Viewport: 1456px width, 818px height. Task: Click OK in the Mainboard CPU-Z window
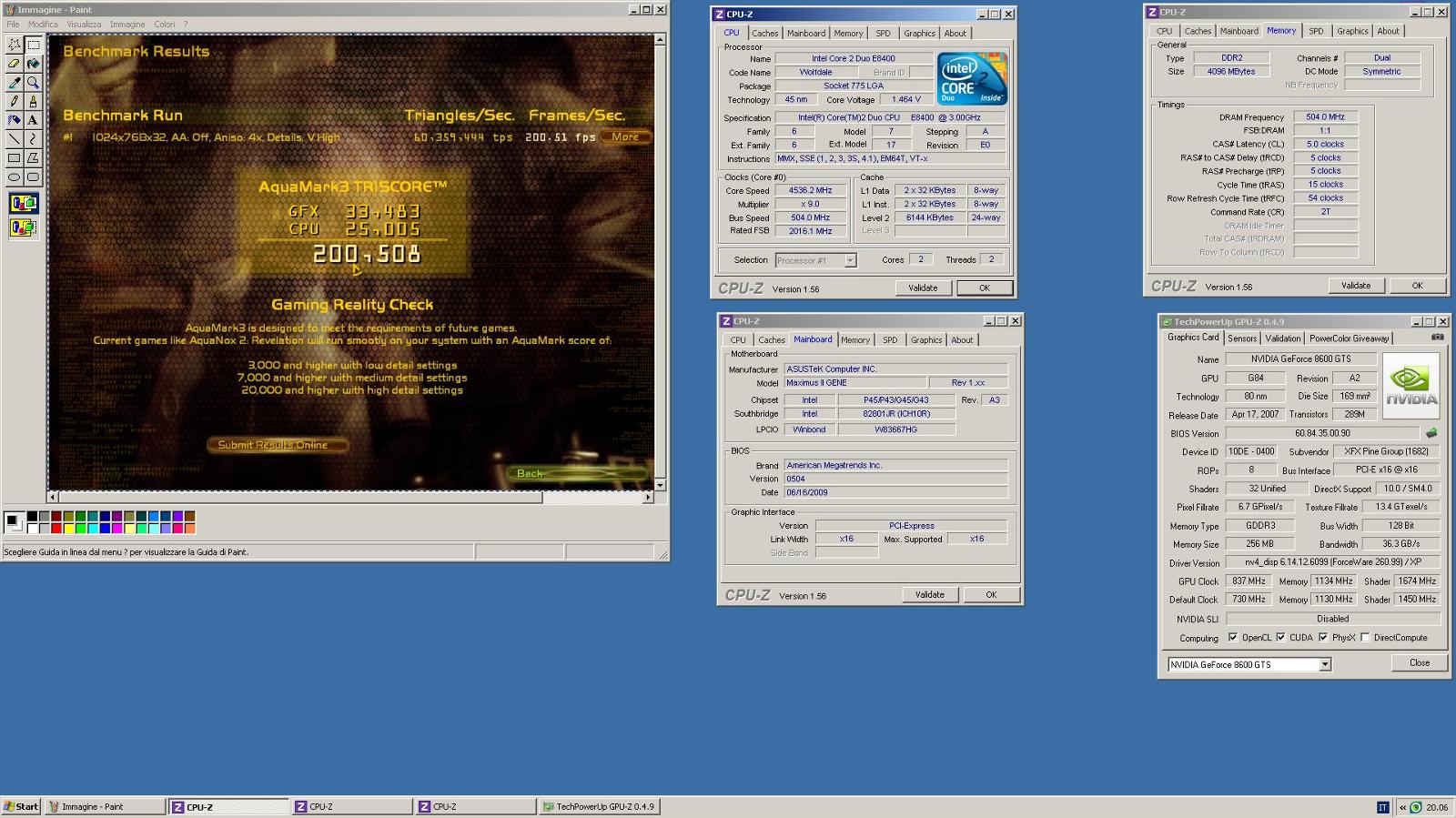click(x=991, y=595)
